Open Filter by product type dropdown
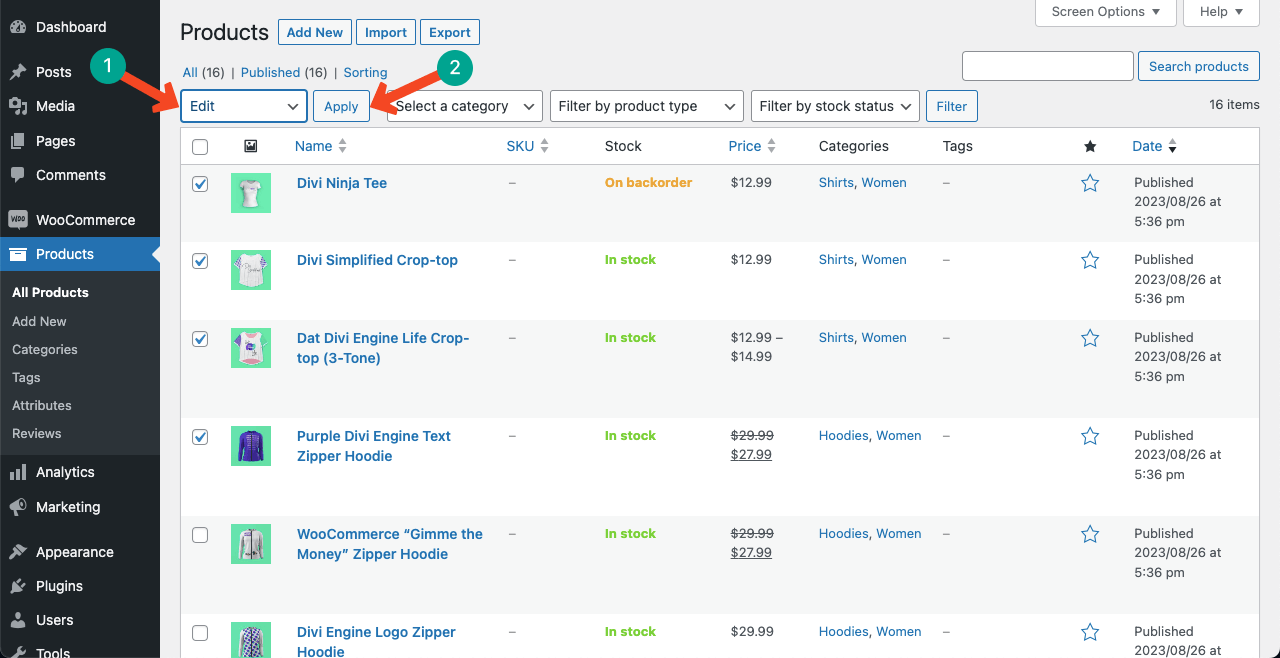The width and height of the screenshot is (1280, 658). (x=647, y=106)
